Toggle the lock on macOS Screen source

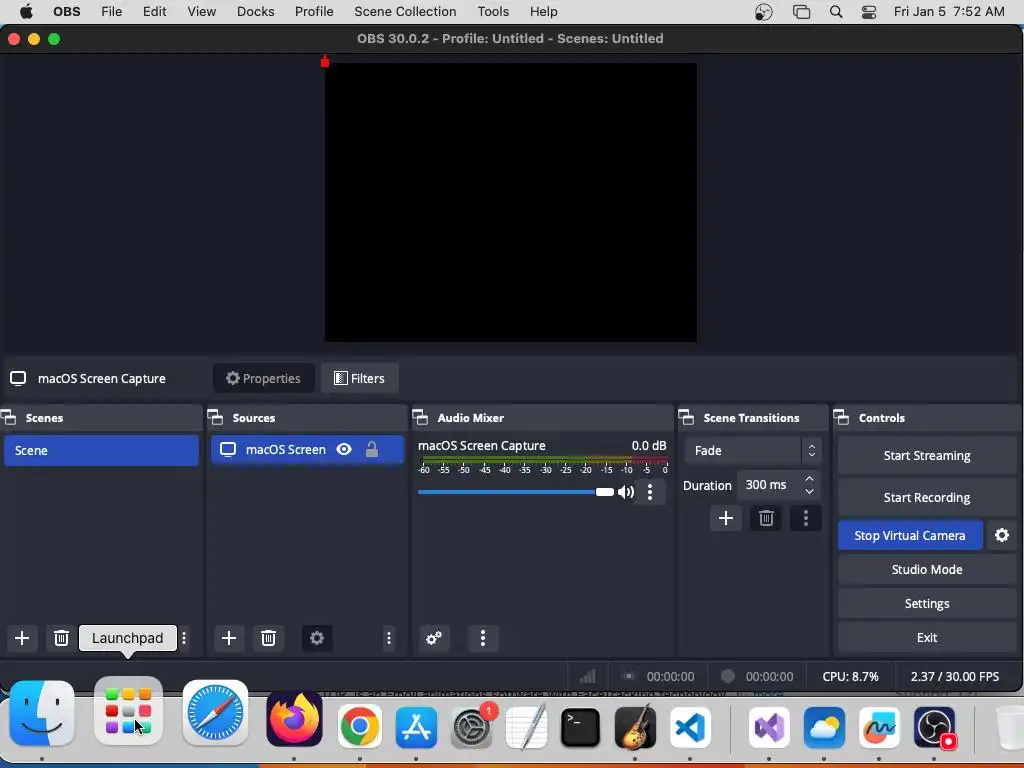372,449
